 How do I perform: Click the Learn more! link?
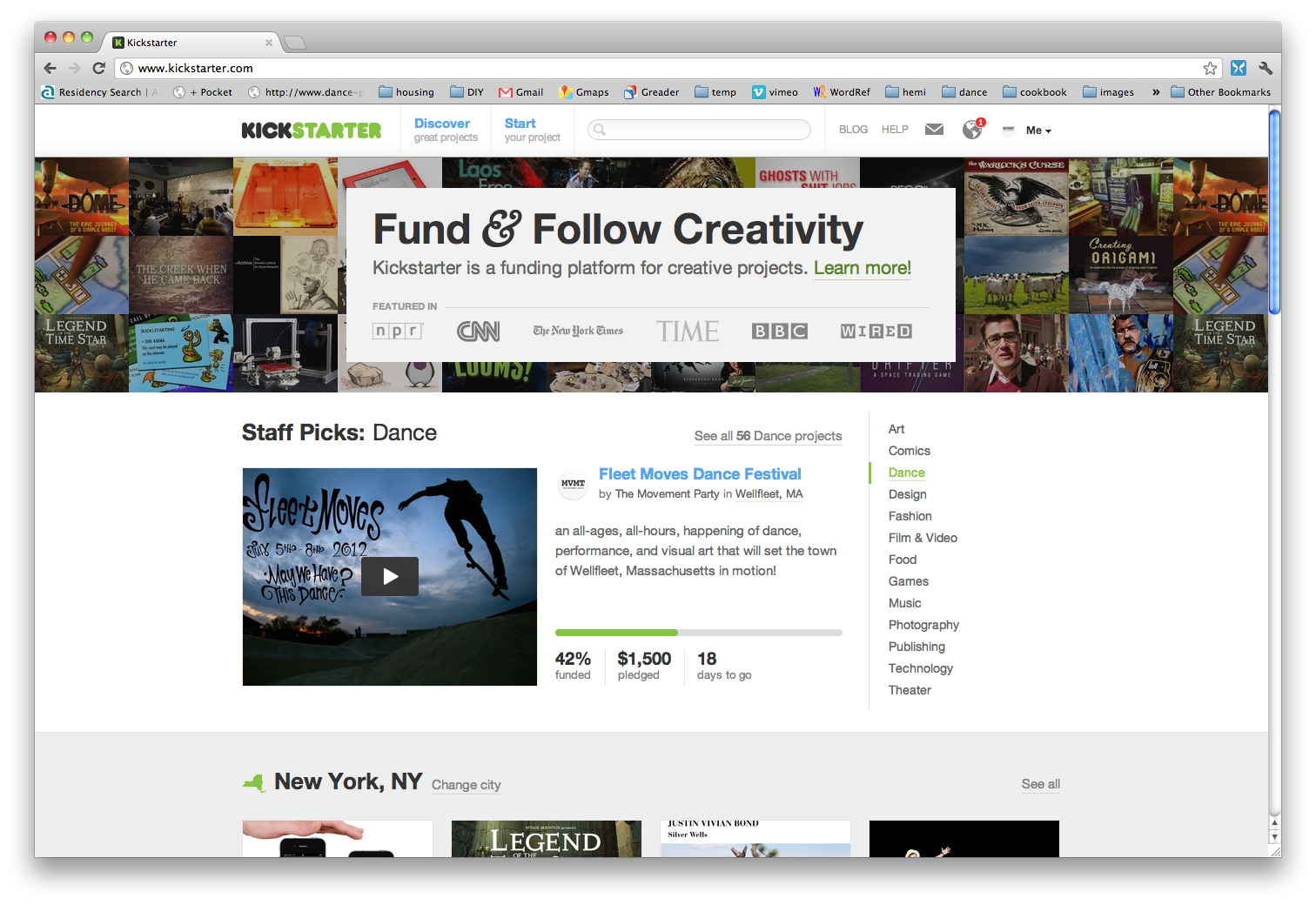862,268
